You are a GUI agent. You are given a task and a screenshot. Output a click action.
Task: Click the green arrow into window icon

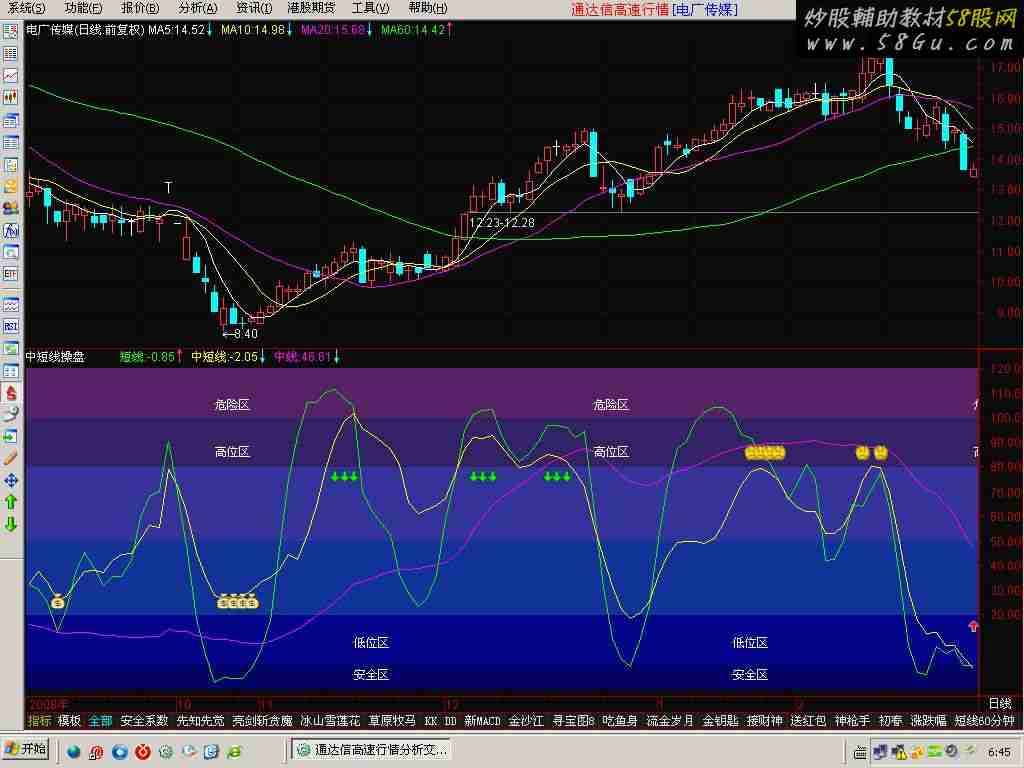click(x=10, y=436)
